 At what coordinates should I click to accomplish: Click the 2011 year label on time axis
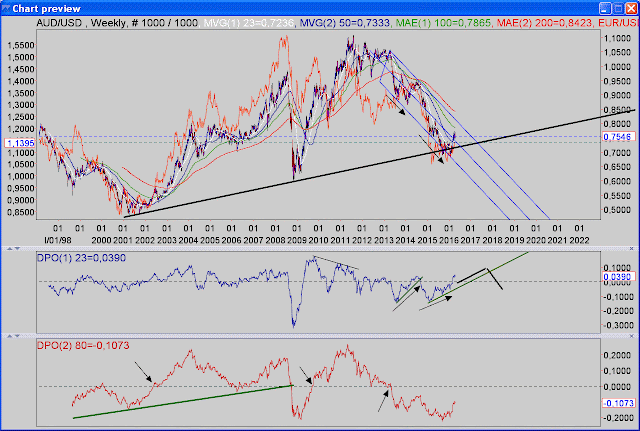point(340,240)
